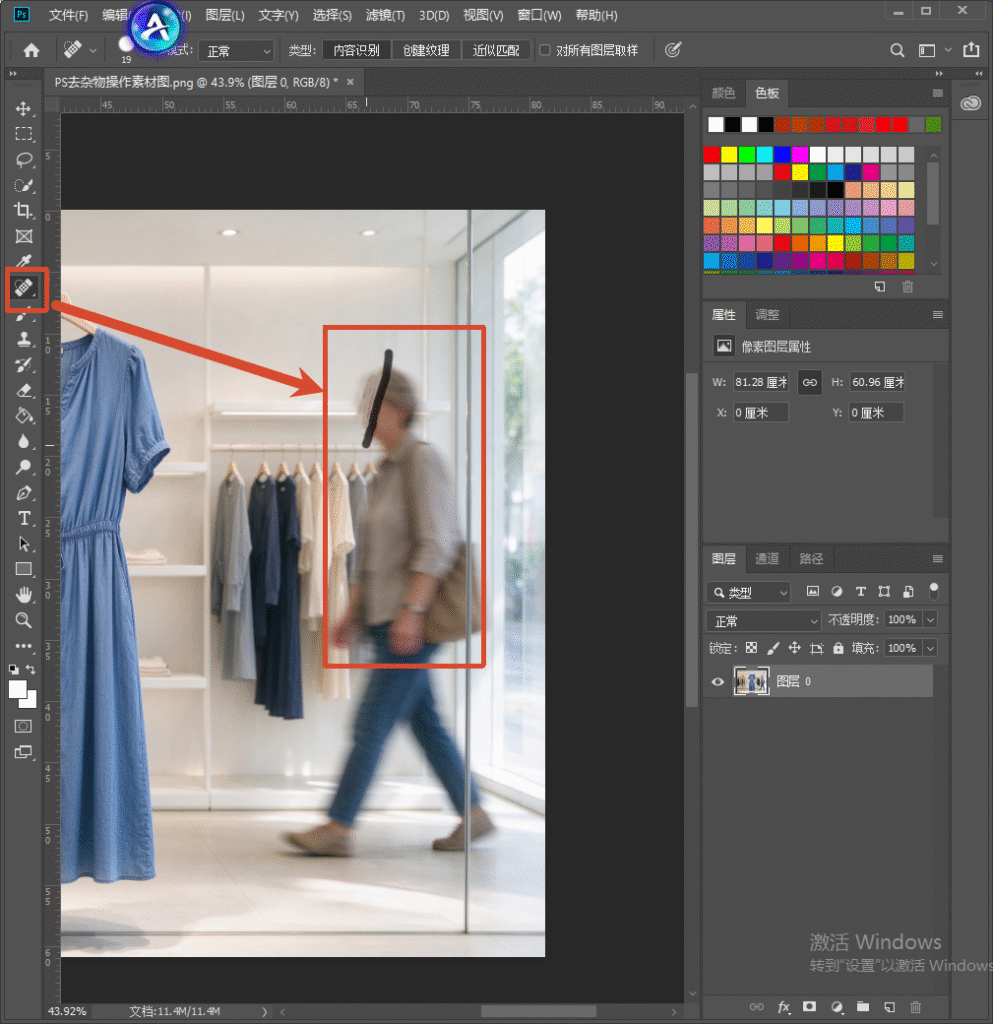
Task: Select the Horizontal Type tool
Action: 24,519
